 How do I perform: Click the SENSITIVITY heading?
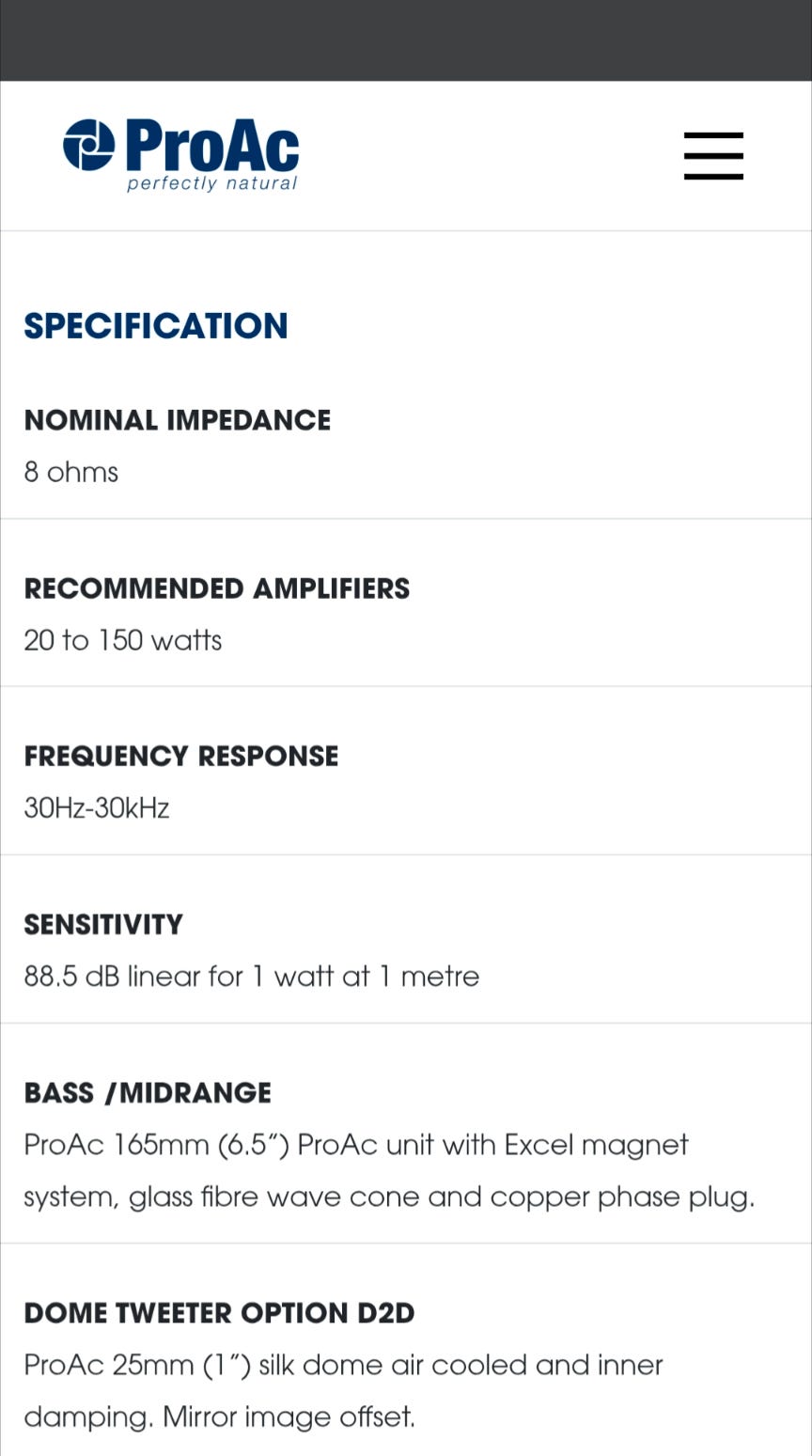103,925
